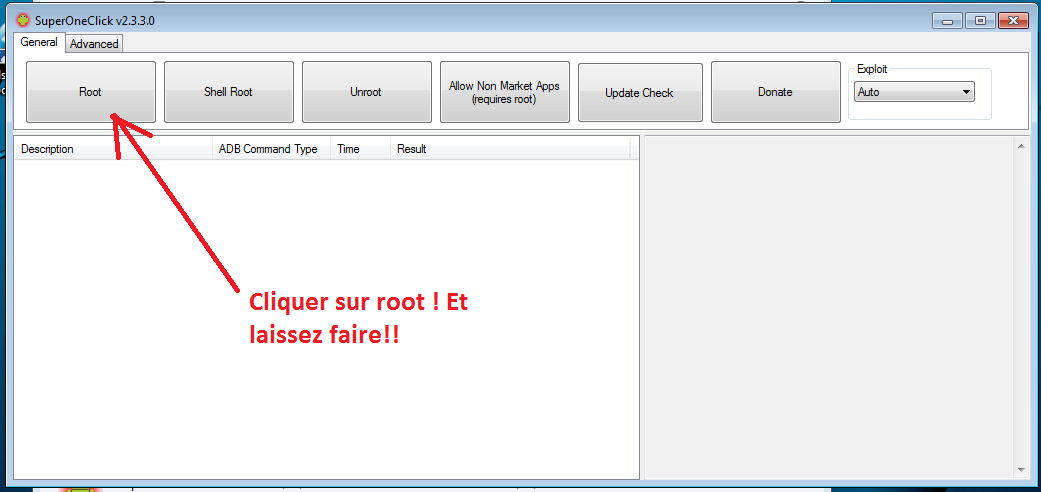Viewport: 1041px width, 492px height.
Task: Click the Root button
Action: [91, 92]
